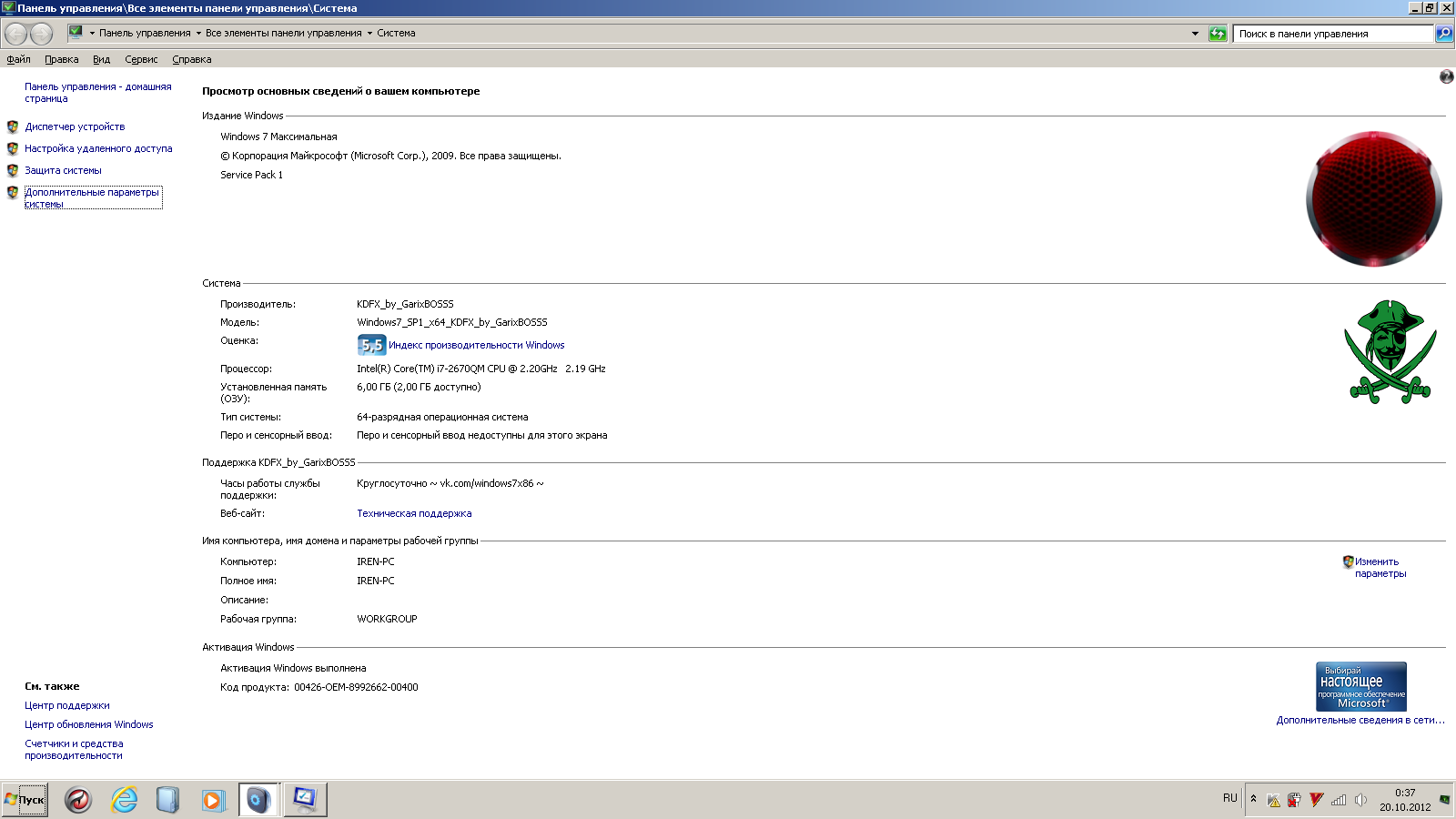Open Диспетчер устройств link
1456x819 pixels.
(75, 126)
